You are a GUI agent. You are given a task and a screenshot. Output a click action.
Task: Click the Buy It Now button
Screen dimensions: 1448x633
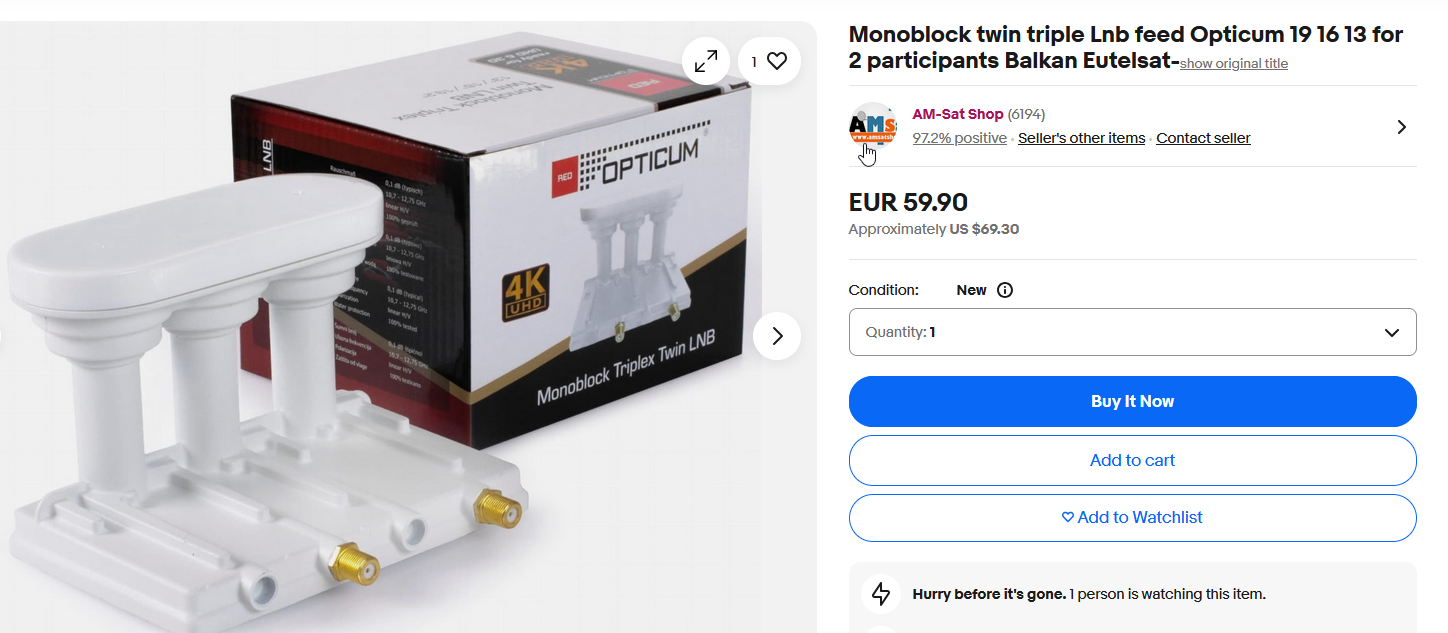pyautogui.click(x=1132, y=401)
